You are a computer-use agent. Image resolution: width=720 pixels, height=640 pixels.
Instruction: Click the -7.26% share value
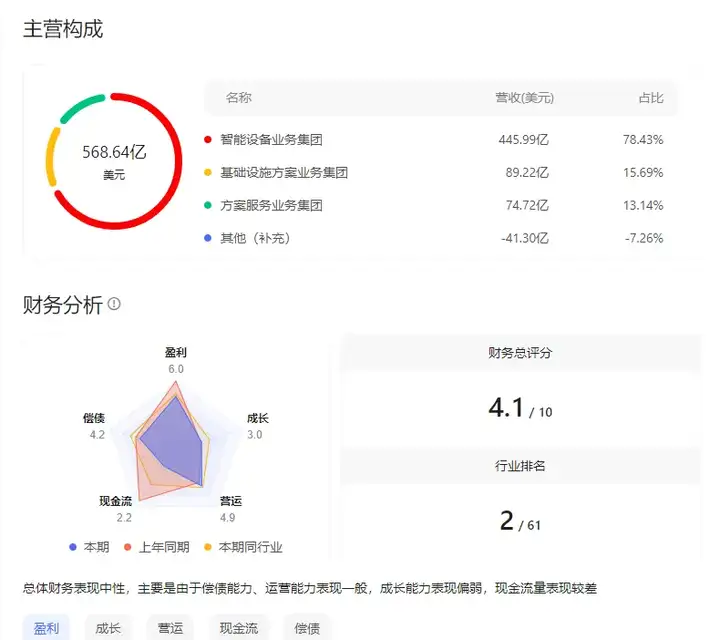point(644,238)
